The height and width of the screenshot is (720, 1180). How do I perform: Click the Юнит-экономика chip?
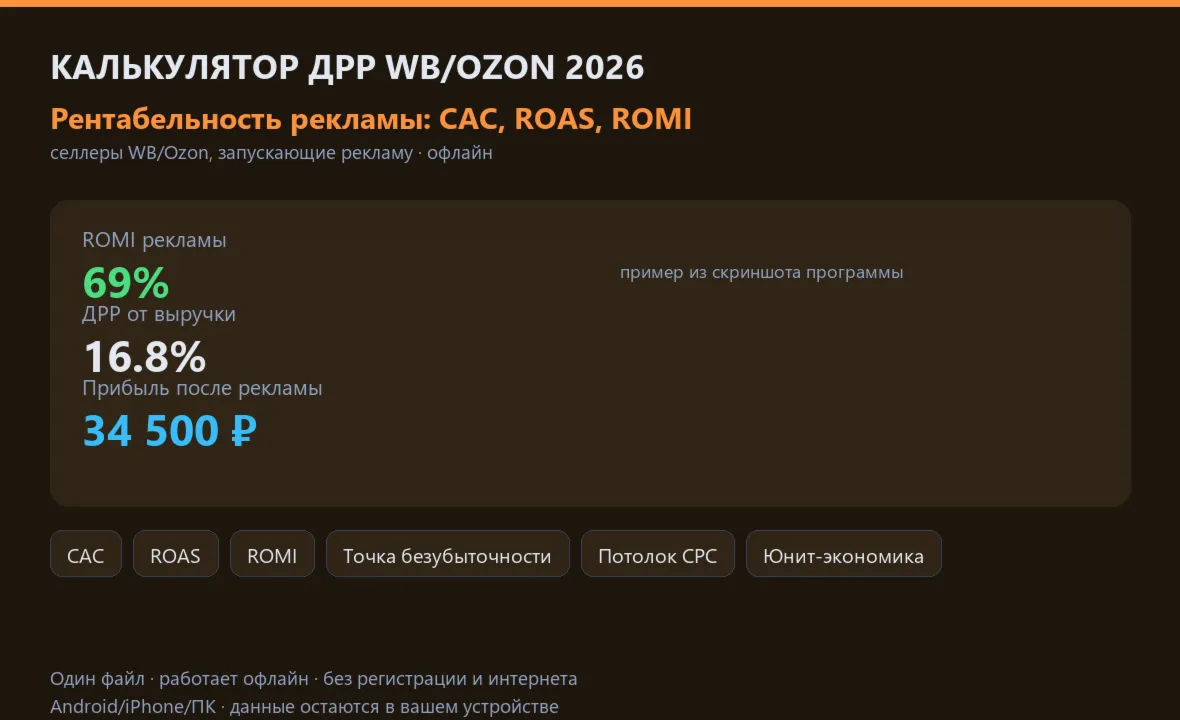point(843,554)
